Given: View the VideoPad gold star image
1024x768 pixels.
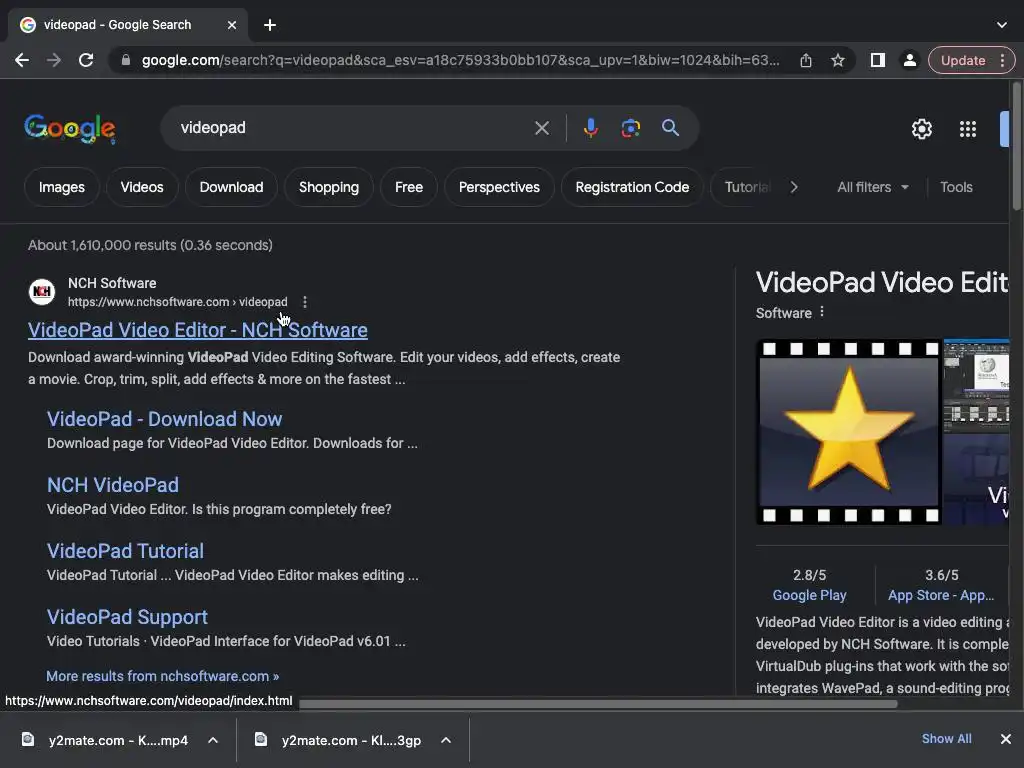Looking at the screenshot, I should [848, 432].
